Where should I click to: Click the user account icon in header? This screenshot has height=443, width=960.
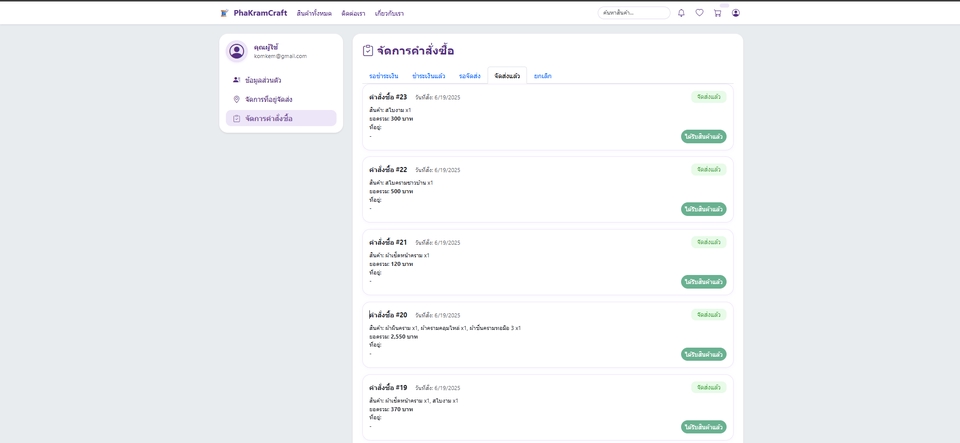[736, 13]
